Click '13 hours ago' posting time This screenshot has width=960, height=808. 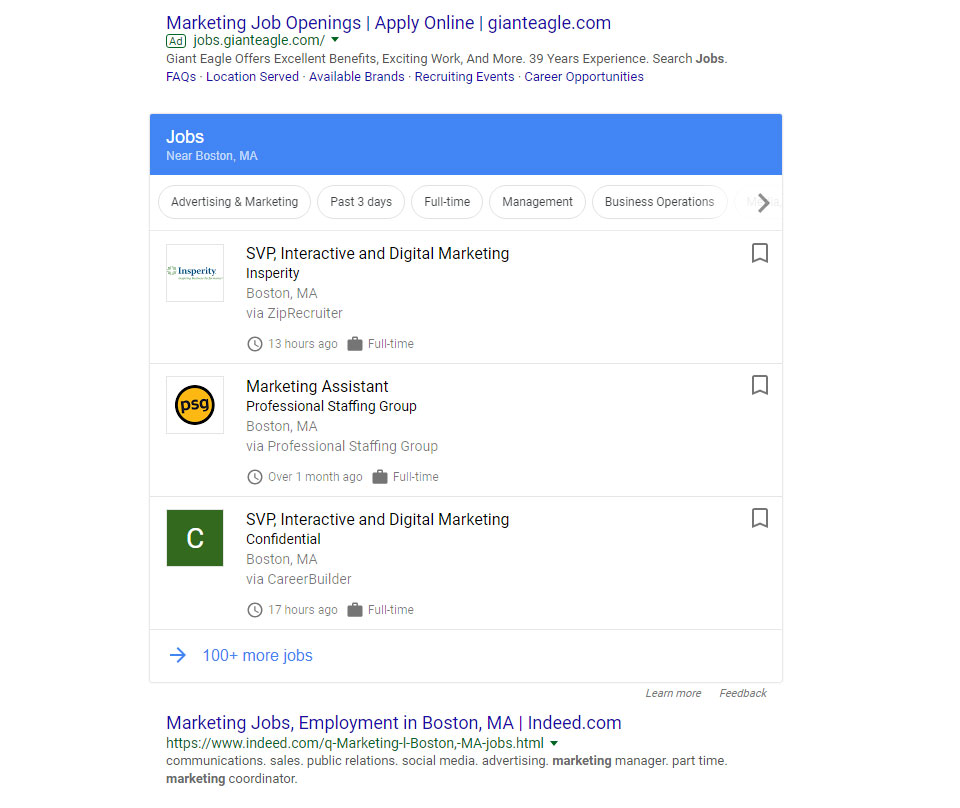coord(302,344)
